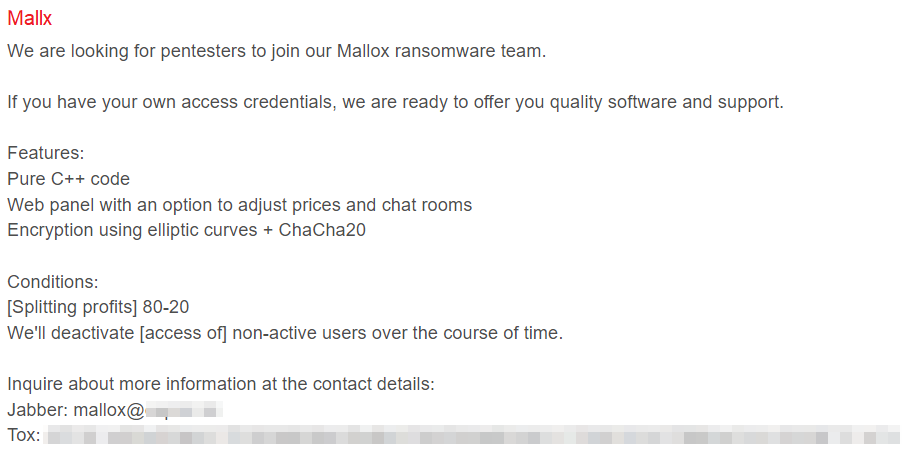This screenshot has width=908, height=454.
Task: Click the blurred Tox ID string
Action: [x=473, y=435]
